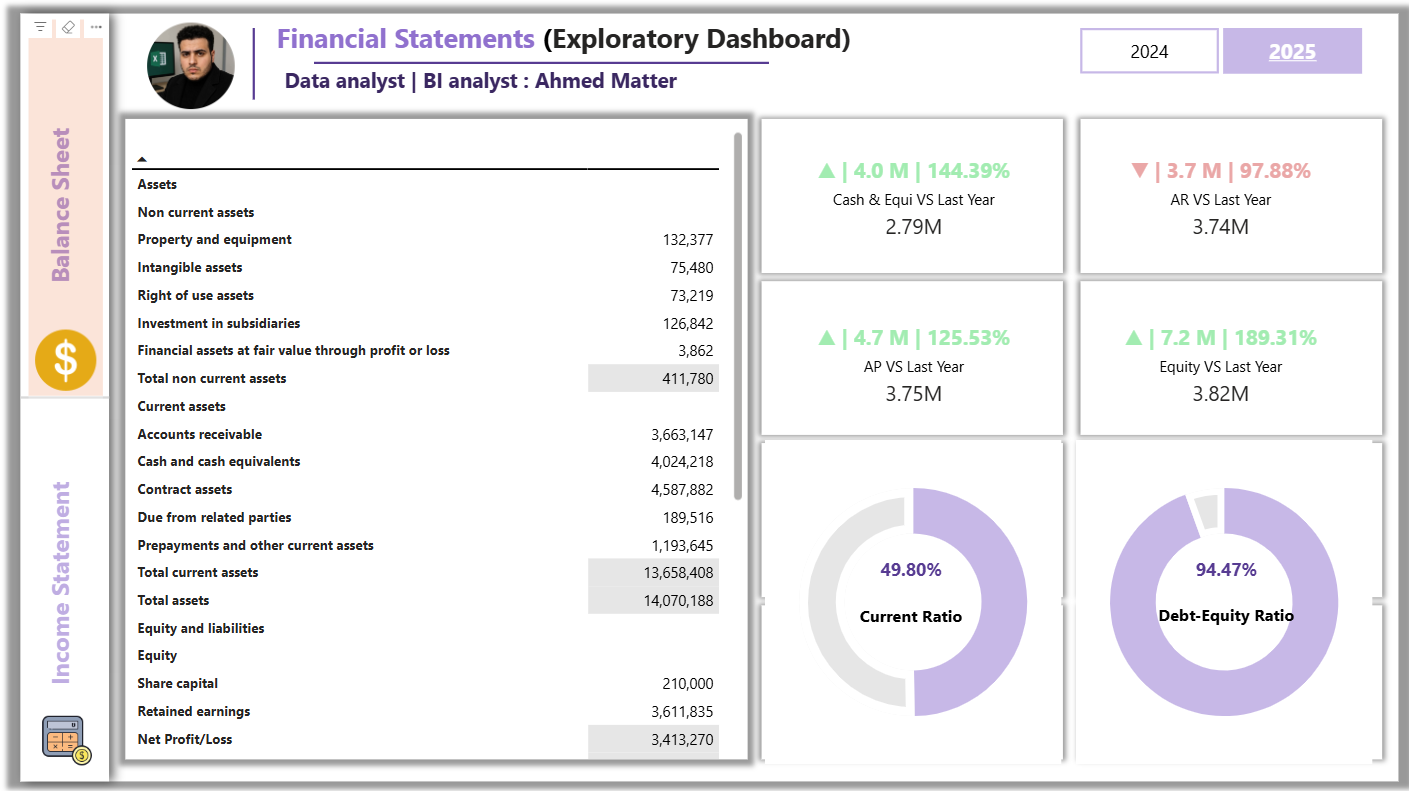
Task: Click the 'Right of use assets' row label
Action: [196, 296]
